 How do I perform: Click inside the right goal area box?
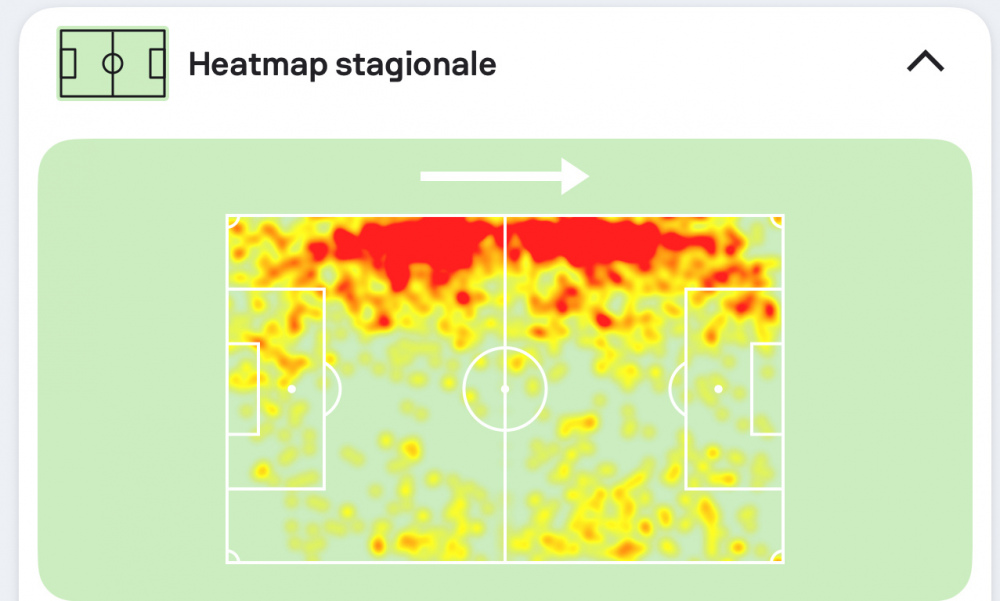[767, 389]
